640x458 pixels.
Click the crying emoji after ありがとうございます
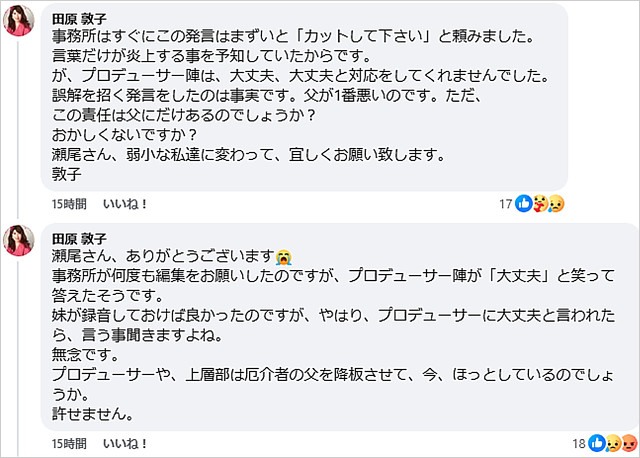[x=284, y=254]
